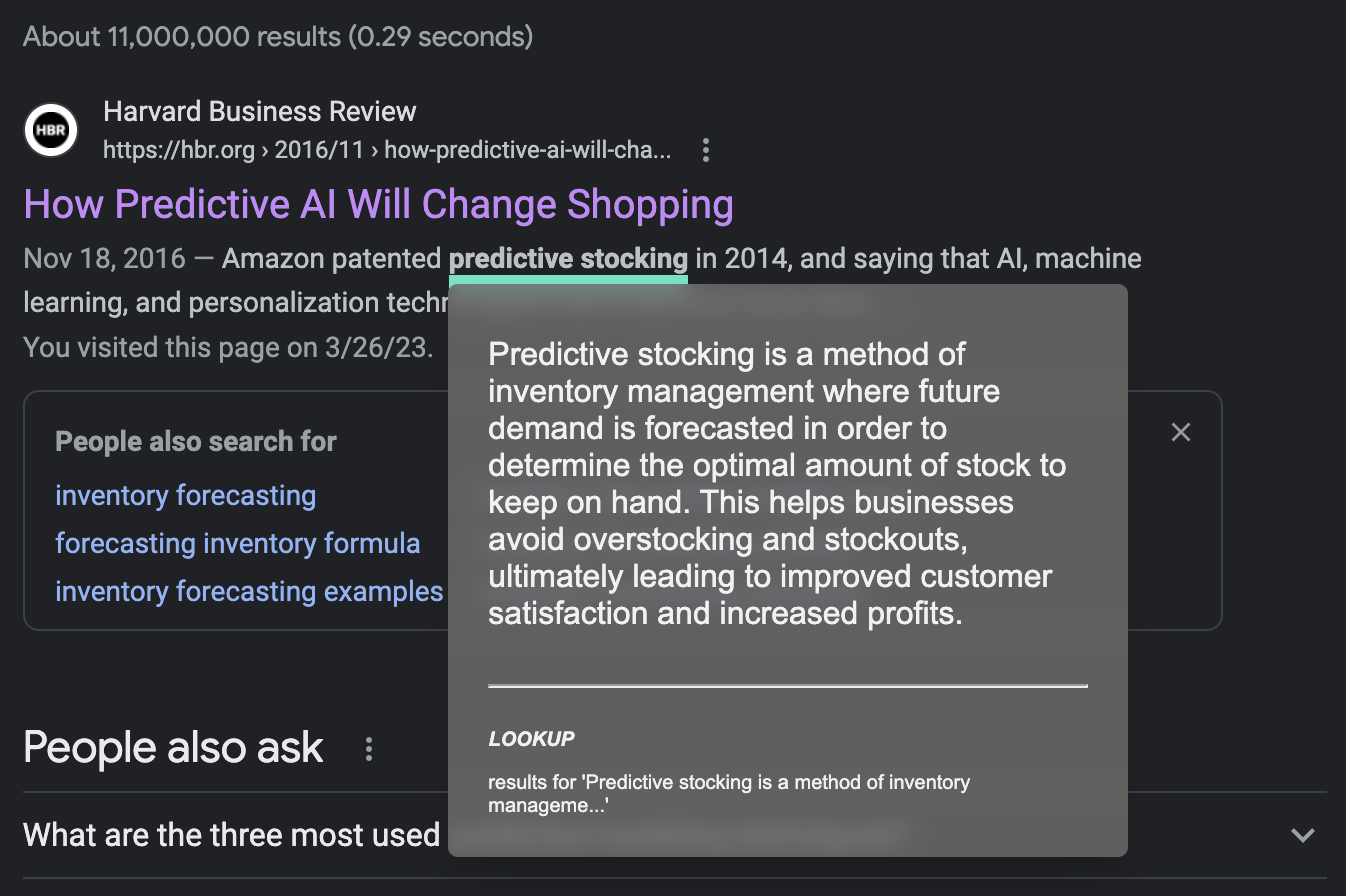Select the 'inventory forecasting' suggestion
This screenshot has width=1346, height=896.
pos(186,495)
